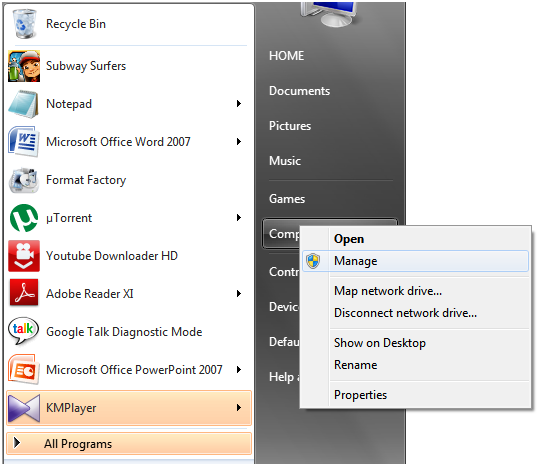Open the Music link
The width and height of the screenshot is (538, 467).
coord(285,161)
